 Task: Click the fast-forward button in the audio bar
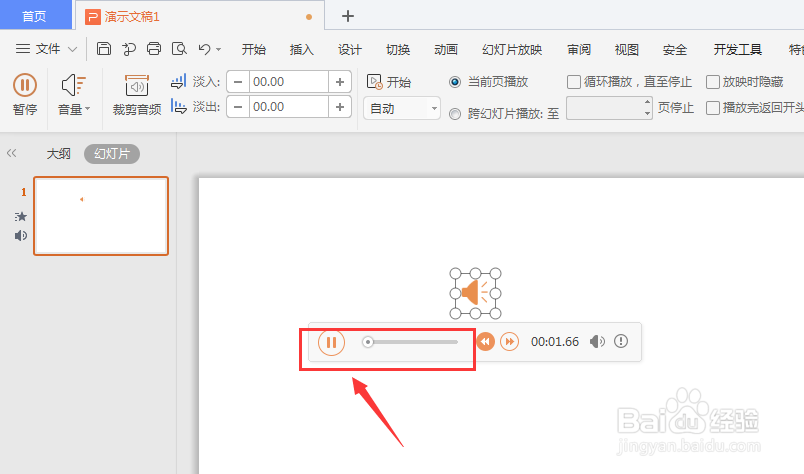509,342
